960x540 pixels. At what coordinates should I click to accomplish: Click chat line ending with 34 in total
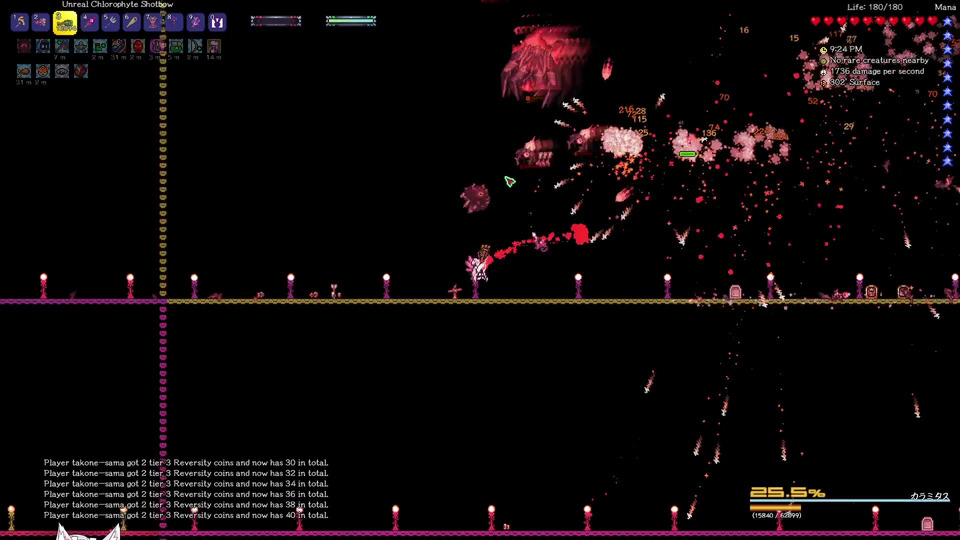pos(186,484)
